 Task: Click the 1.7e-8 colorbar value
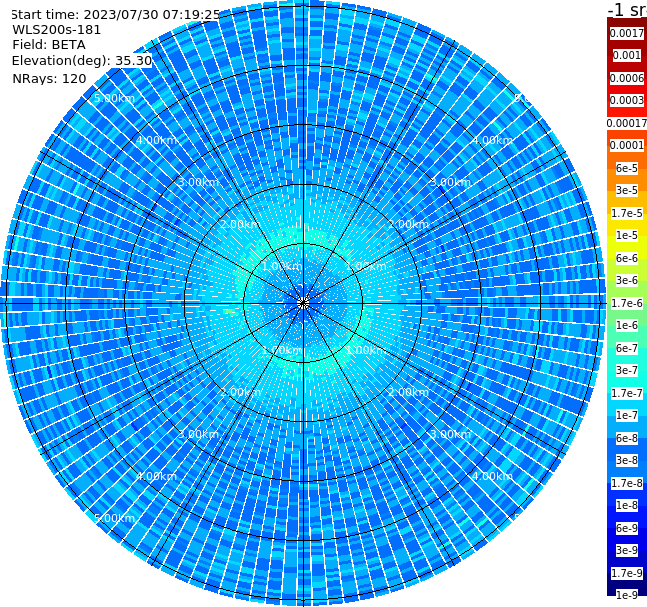coord(627,483)
